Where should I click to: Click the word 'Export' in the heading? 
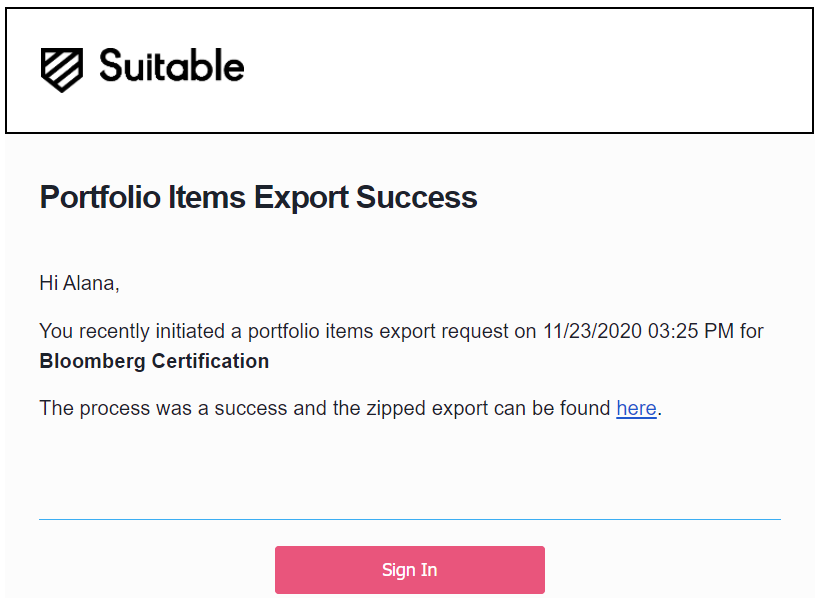(301, 198)
